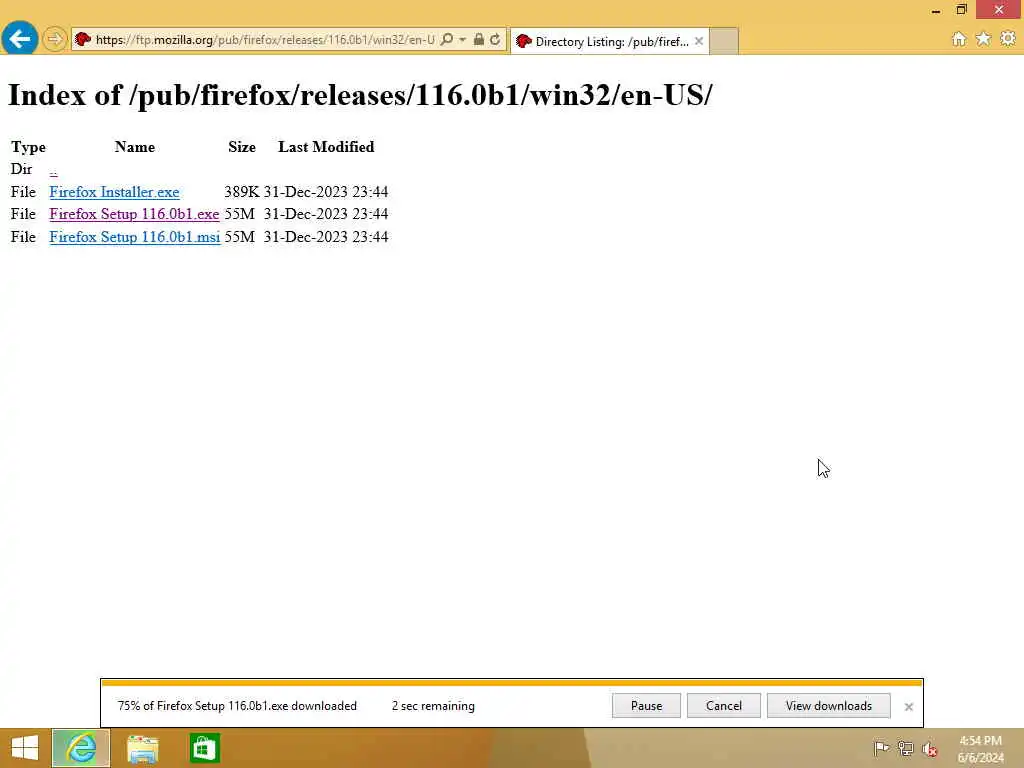
Task: Open the Windows Store taskbar icon
Action: [204, 748]
